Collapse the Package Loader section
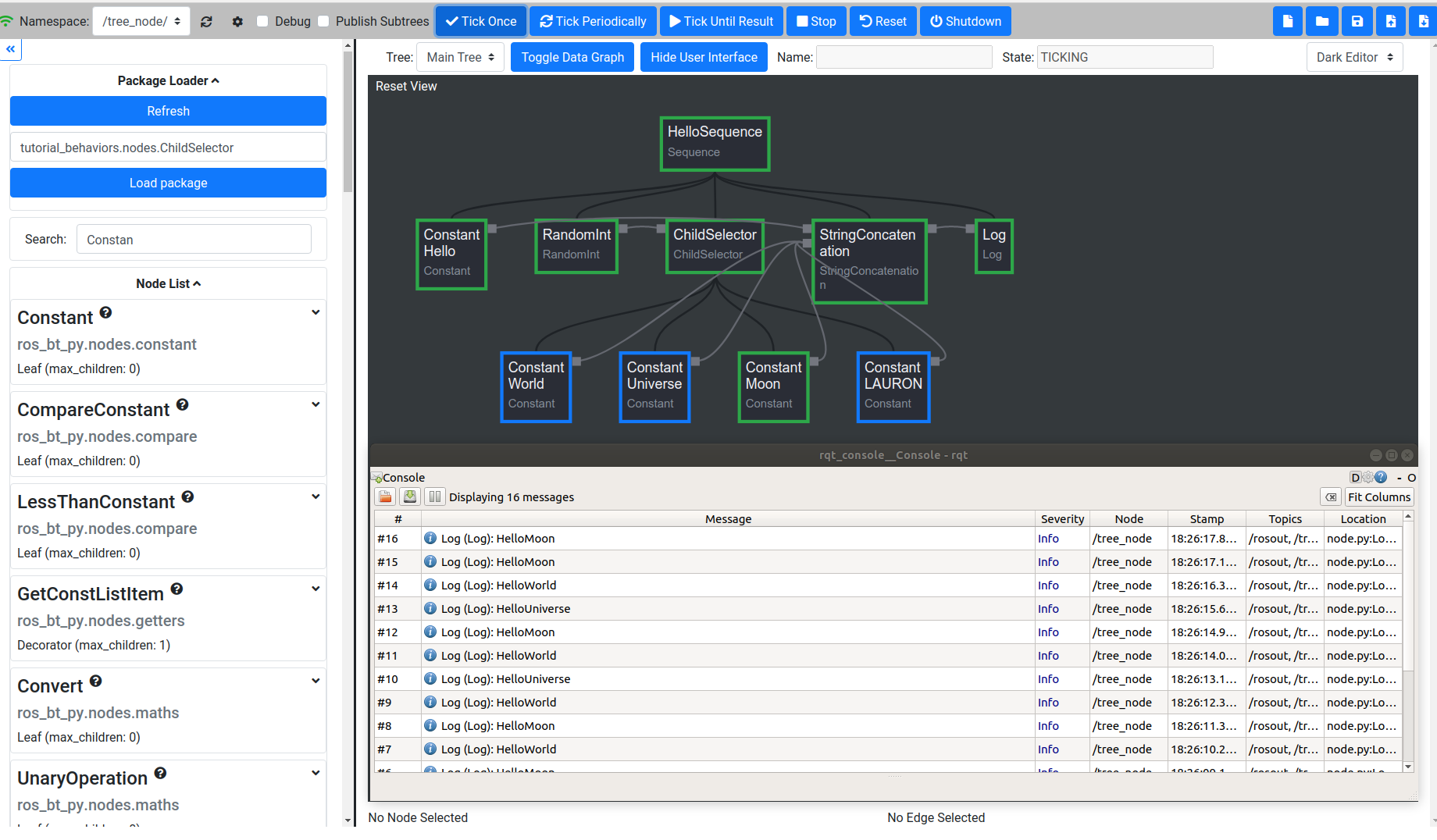 pyautogui.click(x=168, y=80)
